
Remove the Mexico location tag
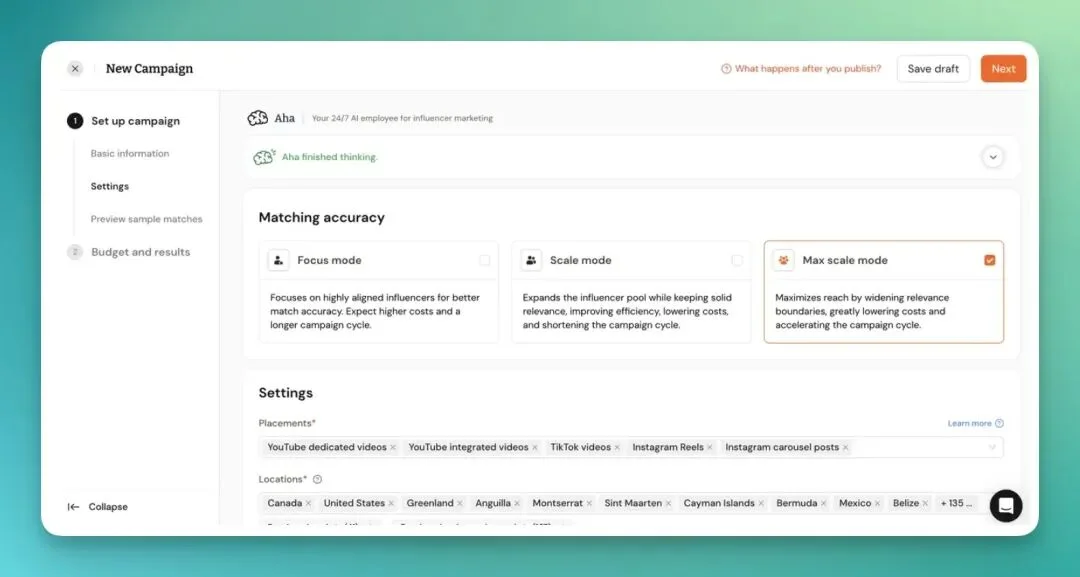coord(878,503)
